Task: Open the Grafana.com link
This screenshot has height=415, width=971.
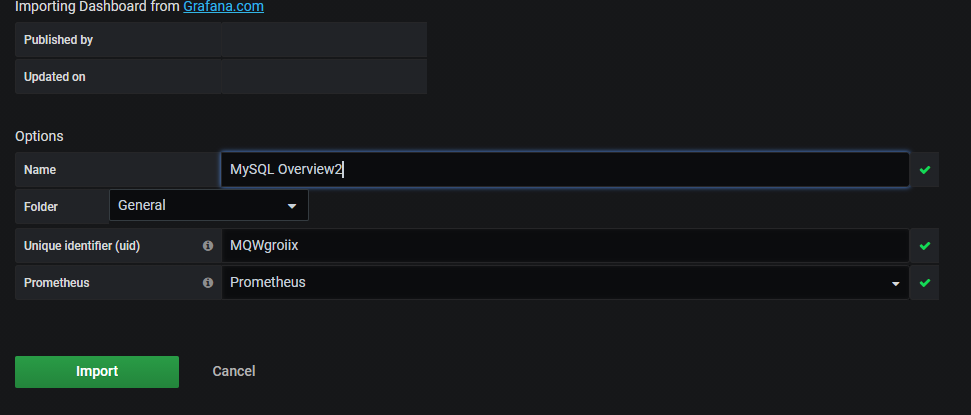Action: 224,7
